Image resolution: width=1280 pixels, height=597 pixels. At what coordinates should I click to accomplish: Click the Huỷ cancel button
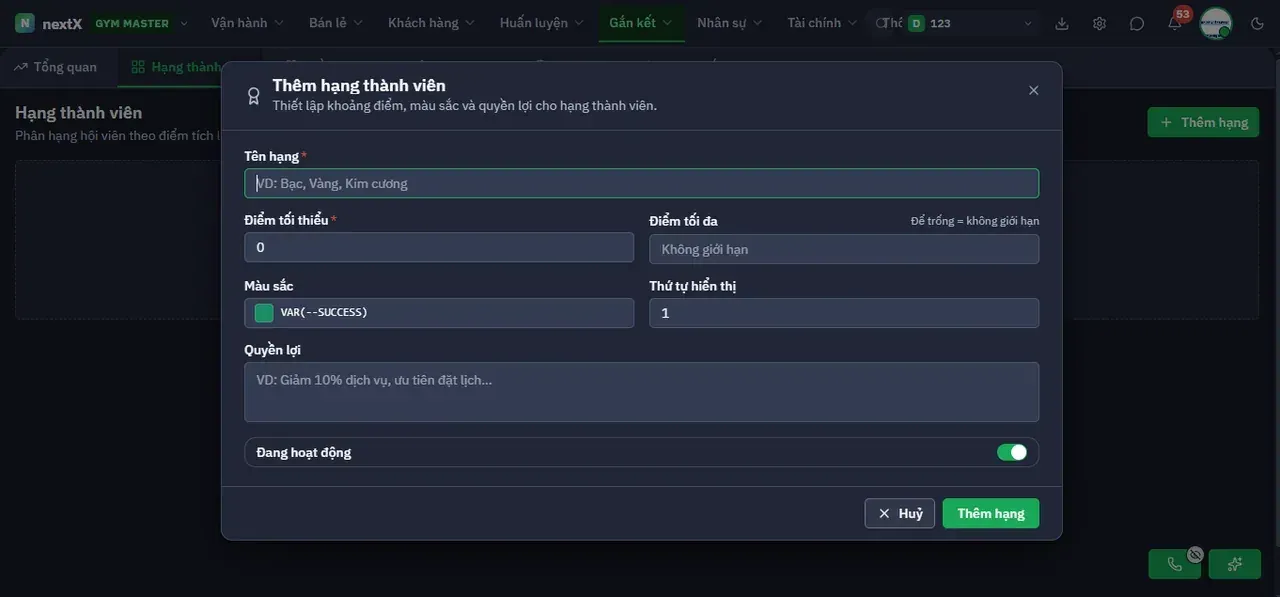(x=900, y=513)
